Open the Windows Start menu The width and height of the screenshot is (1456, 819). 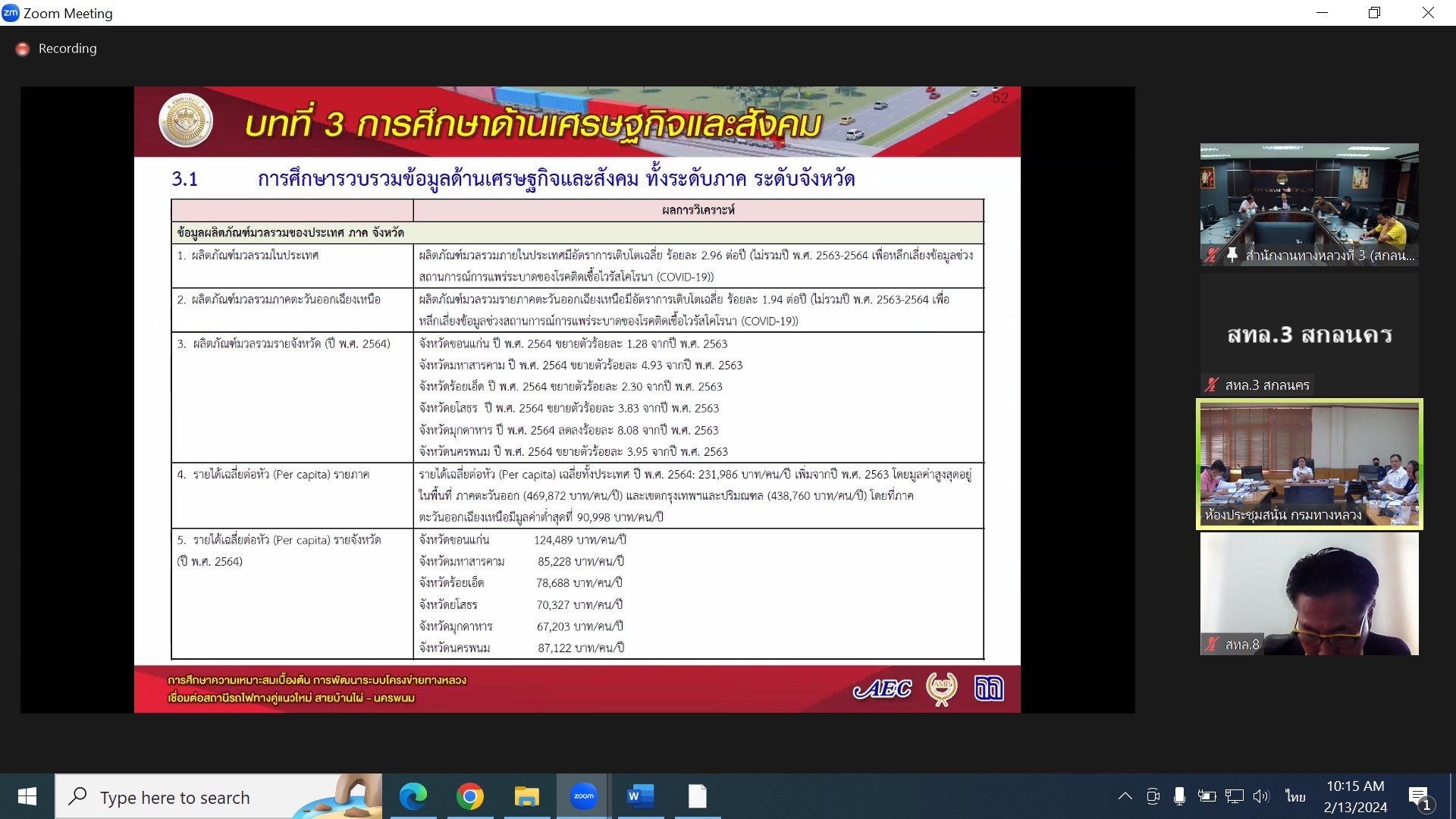click(x=27, y=796)
